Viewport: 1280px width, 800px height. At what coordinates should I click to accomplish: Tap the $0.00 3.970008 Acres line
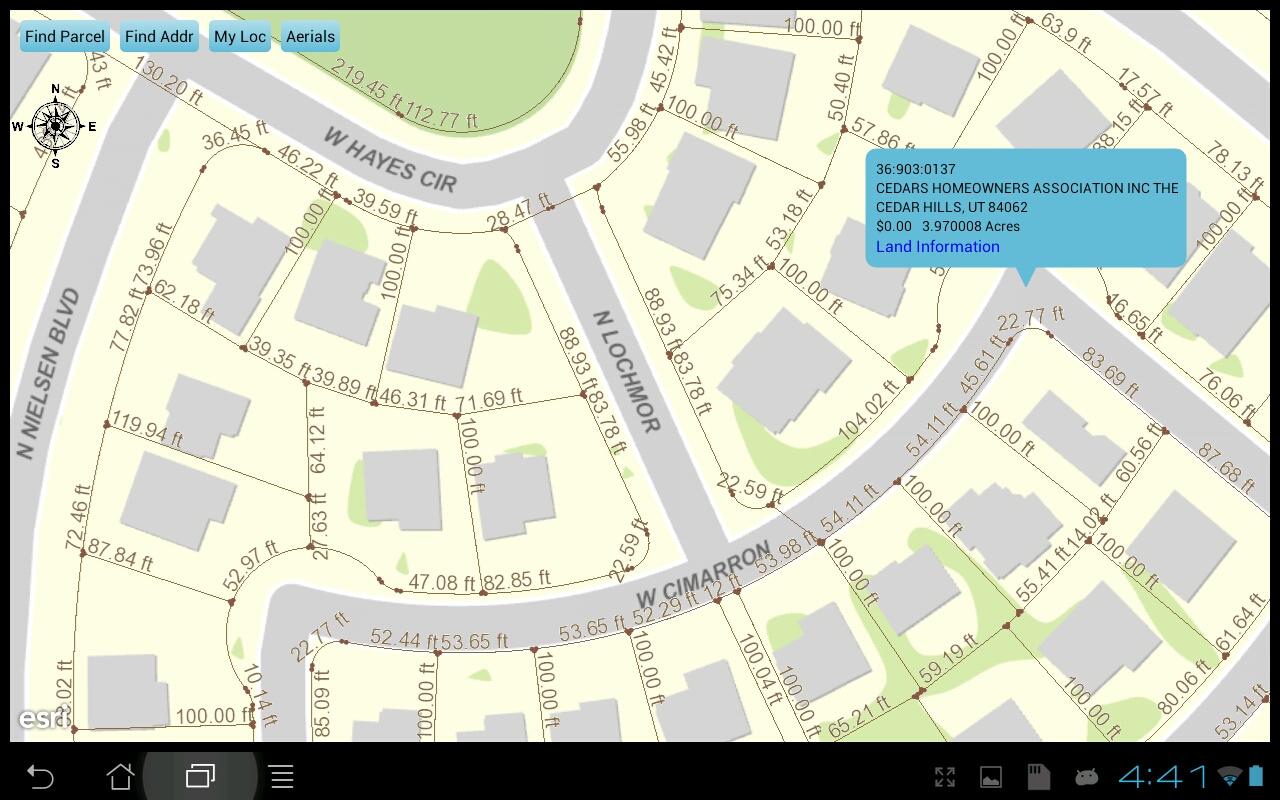(948, 226)
